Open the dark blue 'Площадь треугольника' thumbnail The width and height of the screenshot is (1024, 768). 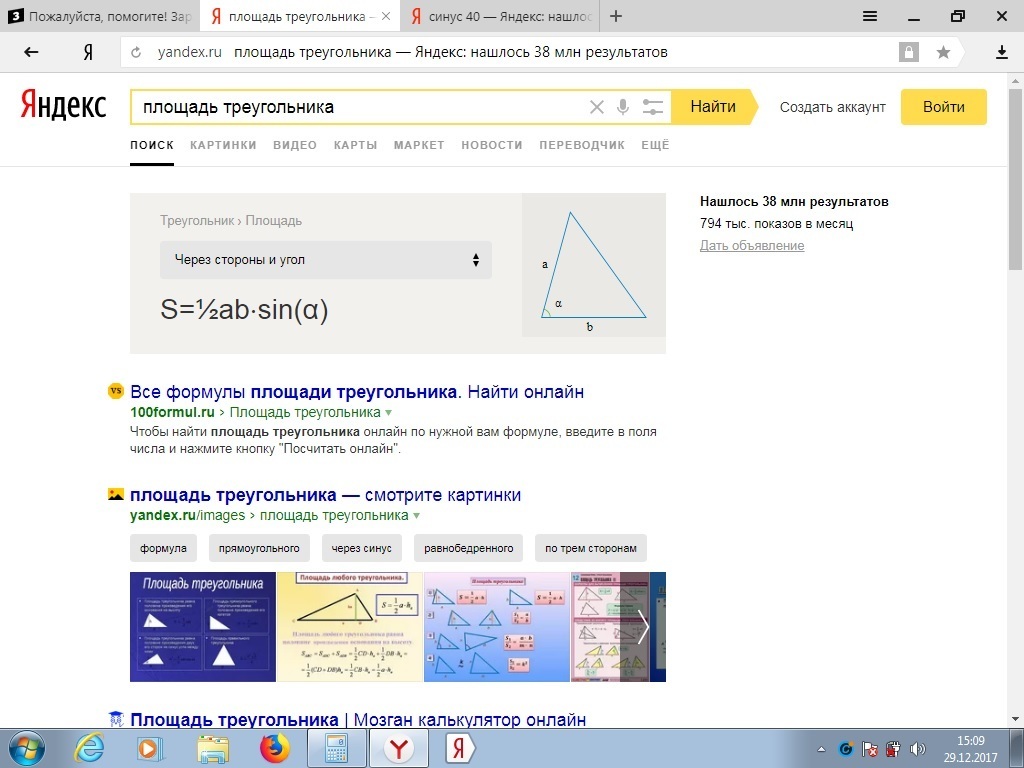pos(203,627)
